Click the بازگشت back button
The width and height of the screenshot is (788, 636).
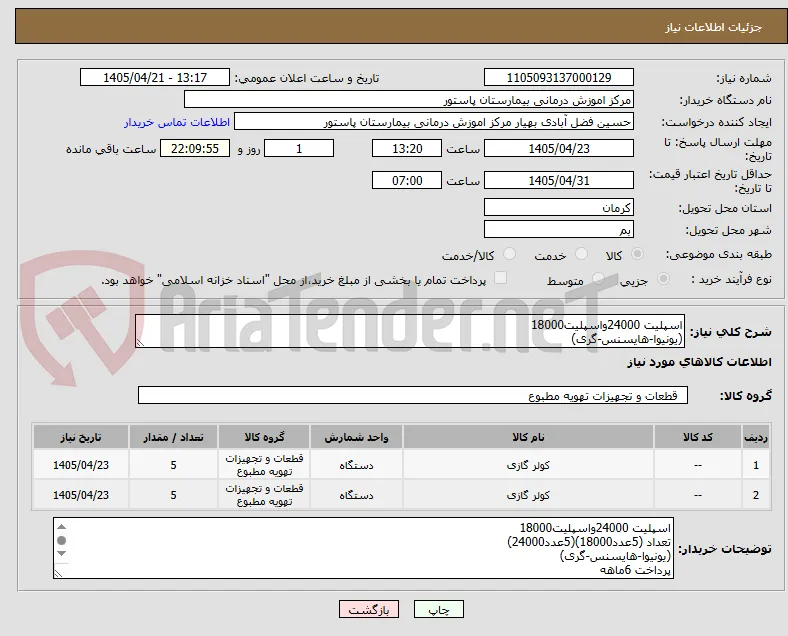coord(369,609)
